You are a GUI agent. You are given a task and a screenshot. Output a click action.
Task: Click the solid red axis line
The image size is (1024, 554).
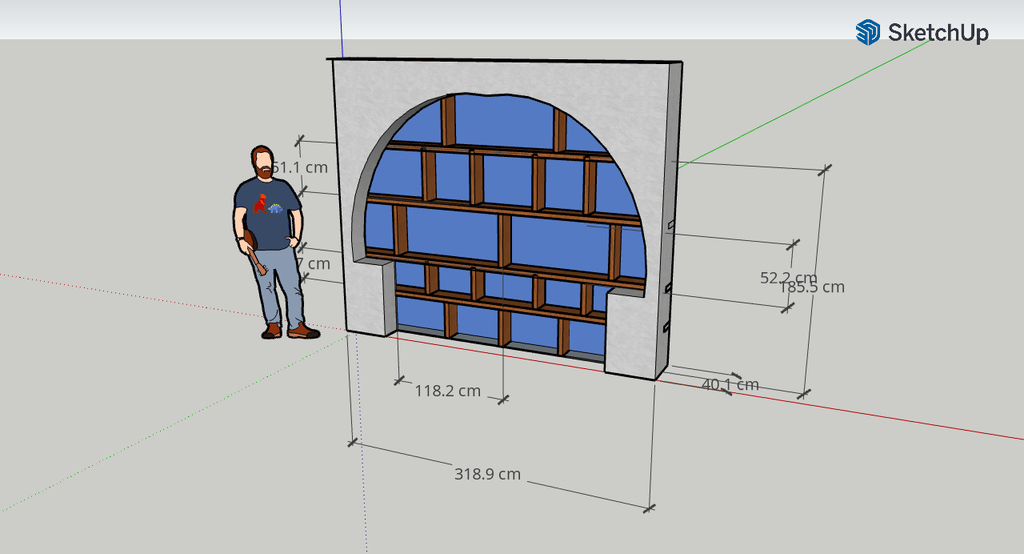coord(900,418)
